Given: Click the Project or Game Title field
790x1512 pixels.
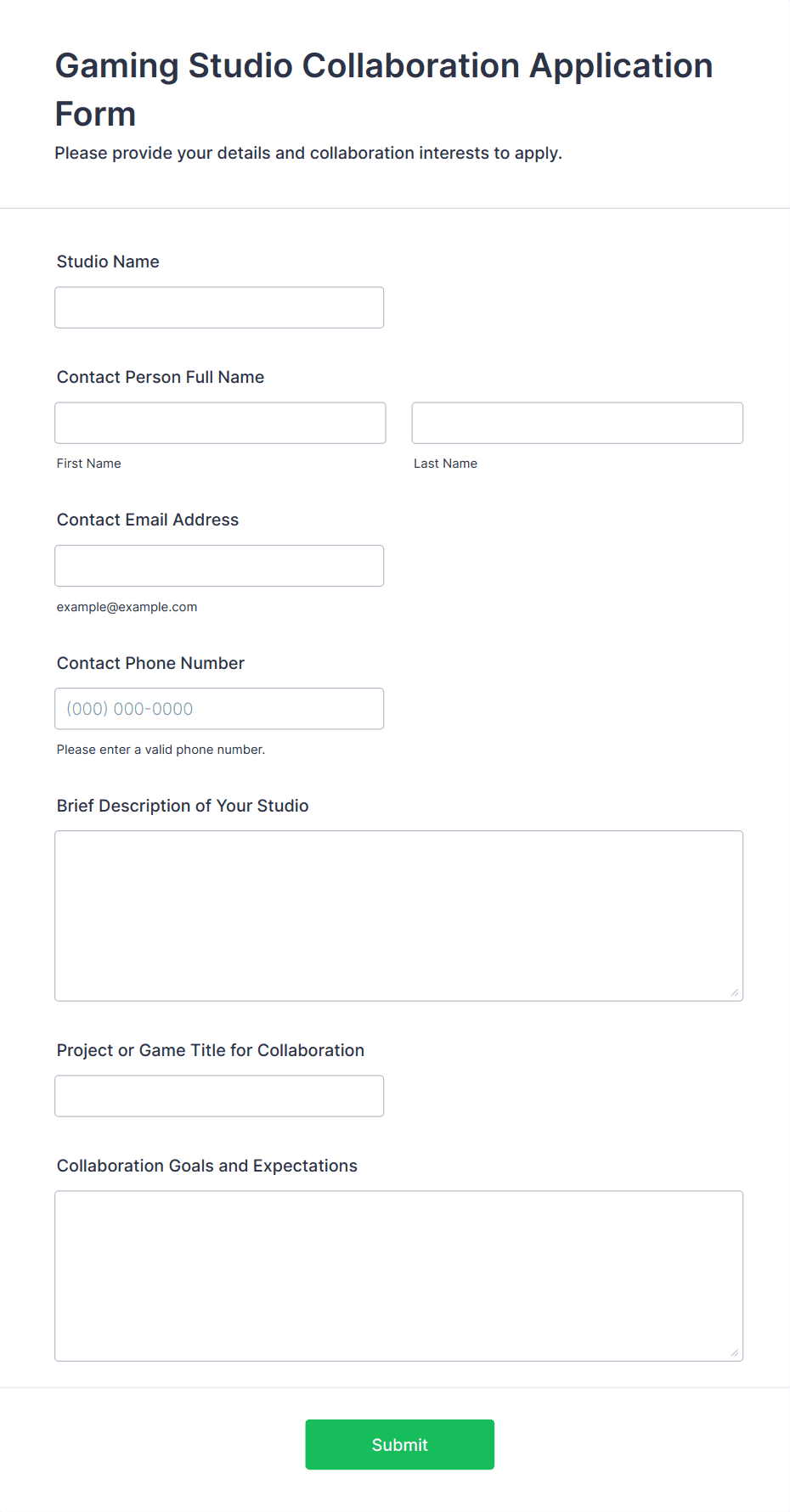Looking at the screenshot, I should click(x=219, y=1095).
